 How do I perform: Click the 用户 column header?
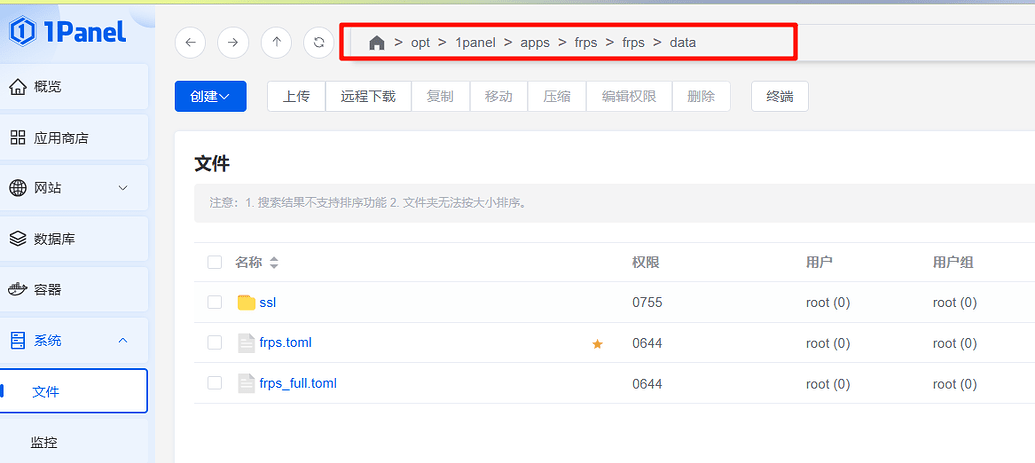point(819,262)
